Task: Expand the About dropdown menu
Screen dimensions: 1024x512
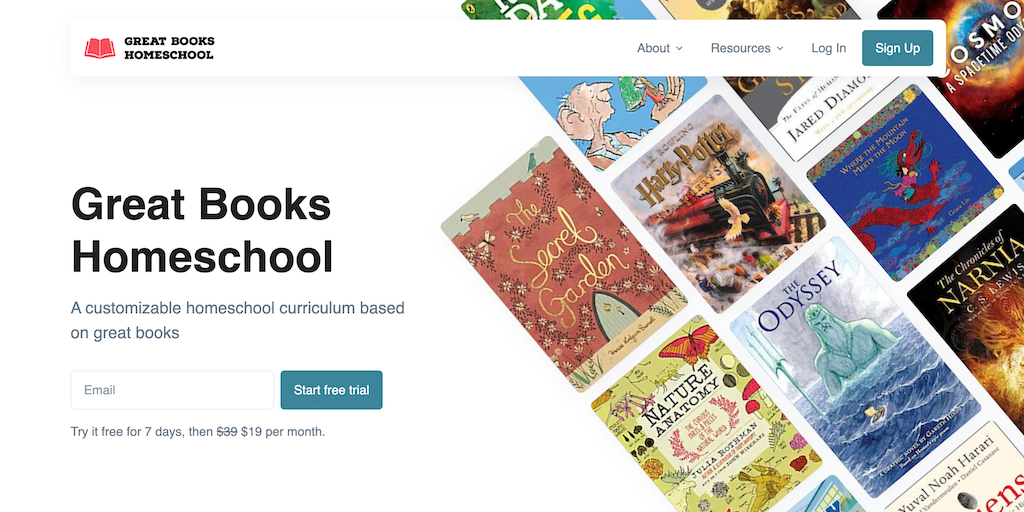Action: 660,48
